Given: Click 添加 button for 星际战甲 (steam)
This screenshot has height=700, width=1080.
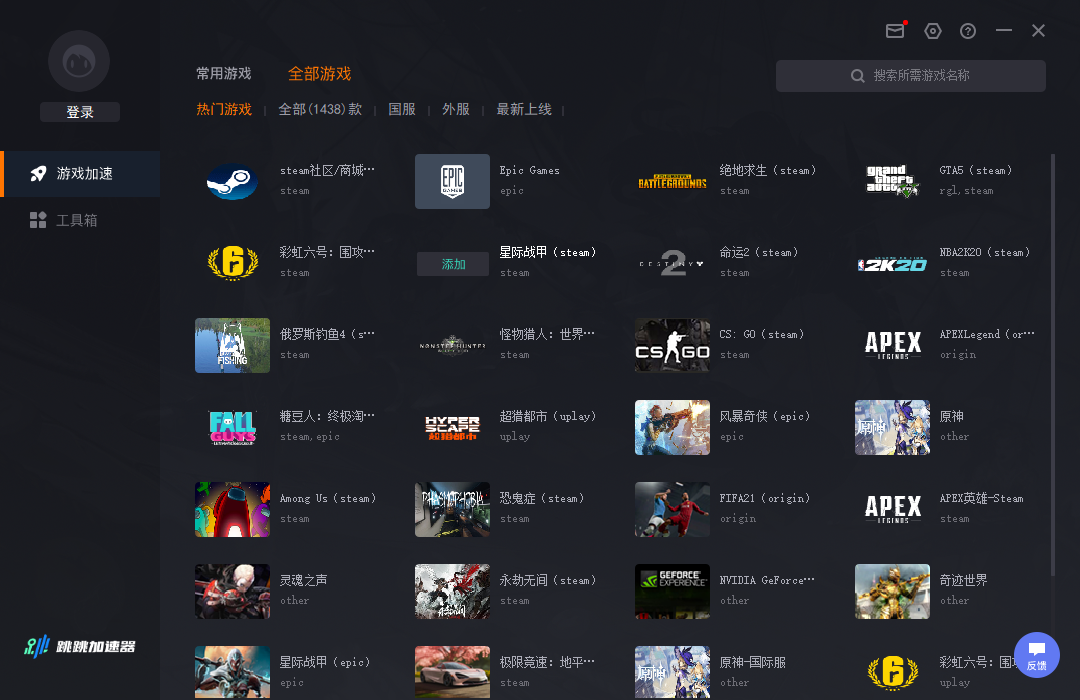Looking at the screenshot, I should 453,264.
